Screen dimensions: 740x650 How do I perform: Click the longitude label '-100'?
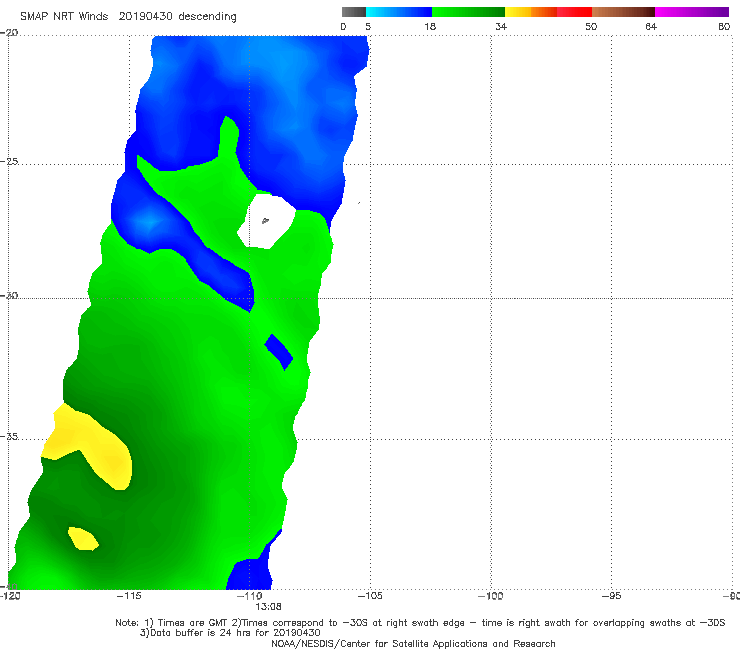[490, 596]
